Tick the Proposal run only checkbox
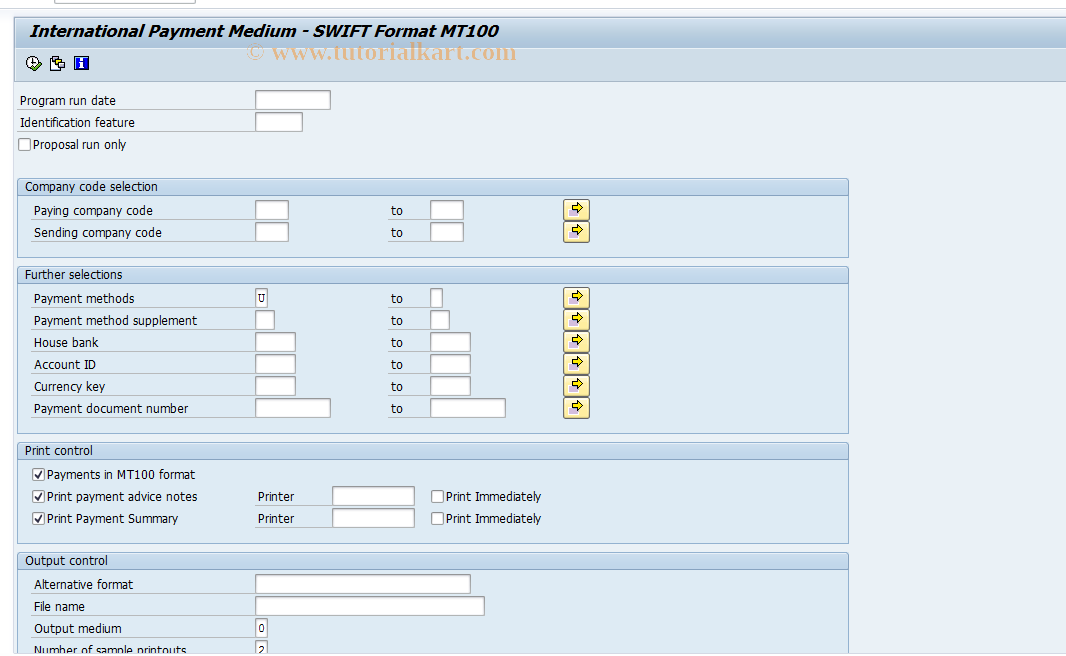The height and width of the screenshot is (656, 1066). click(x=25, y=144)
